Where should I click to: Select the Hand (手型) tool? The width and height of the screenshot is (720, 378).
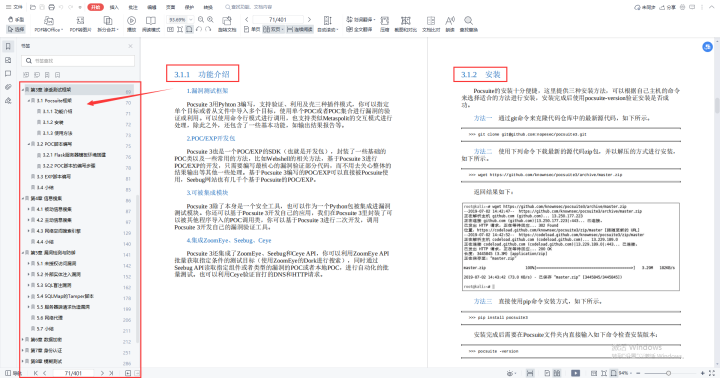click(x=16, y=20)
